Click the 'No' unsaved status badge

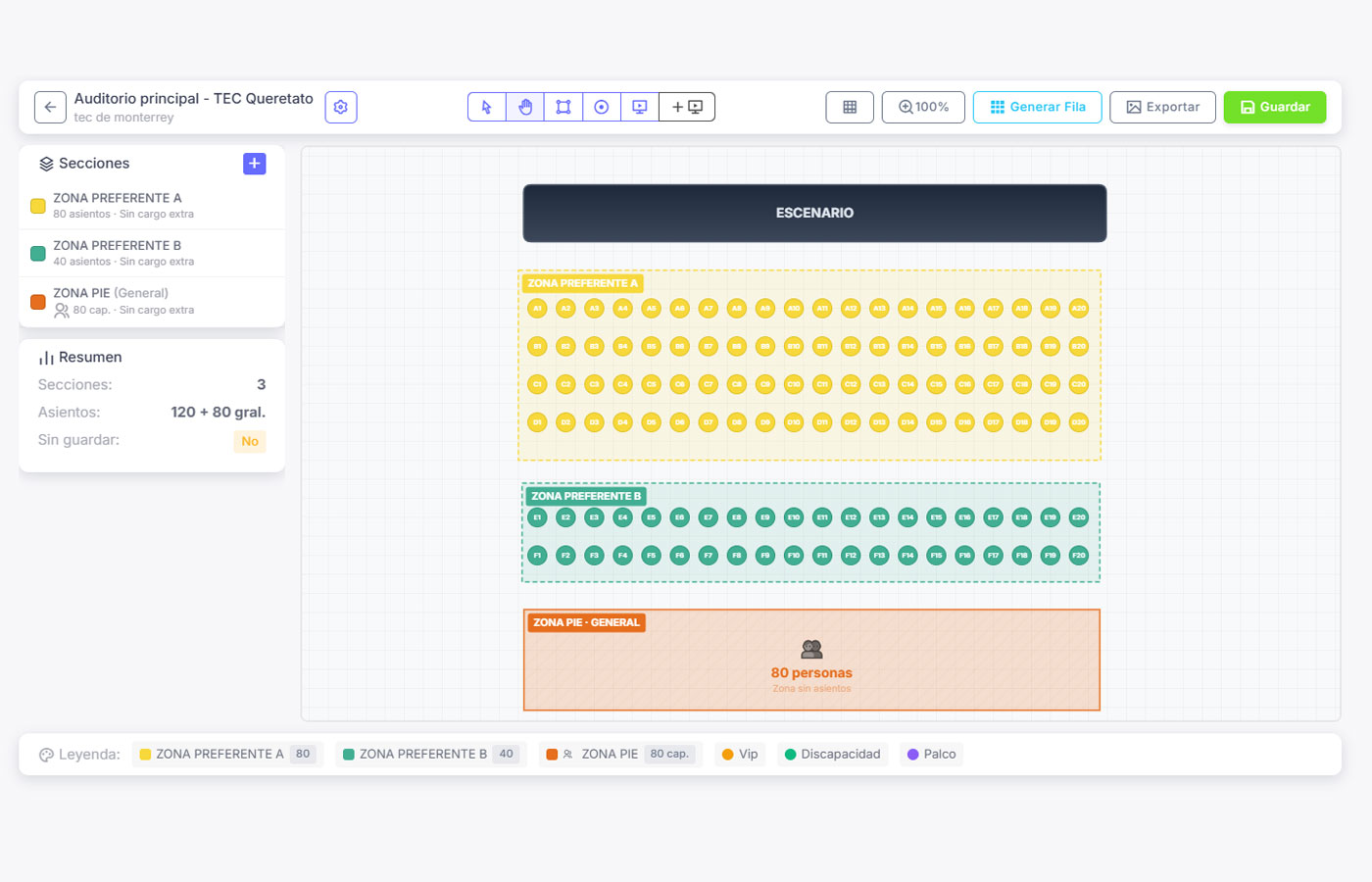click(250, 441)
